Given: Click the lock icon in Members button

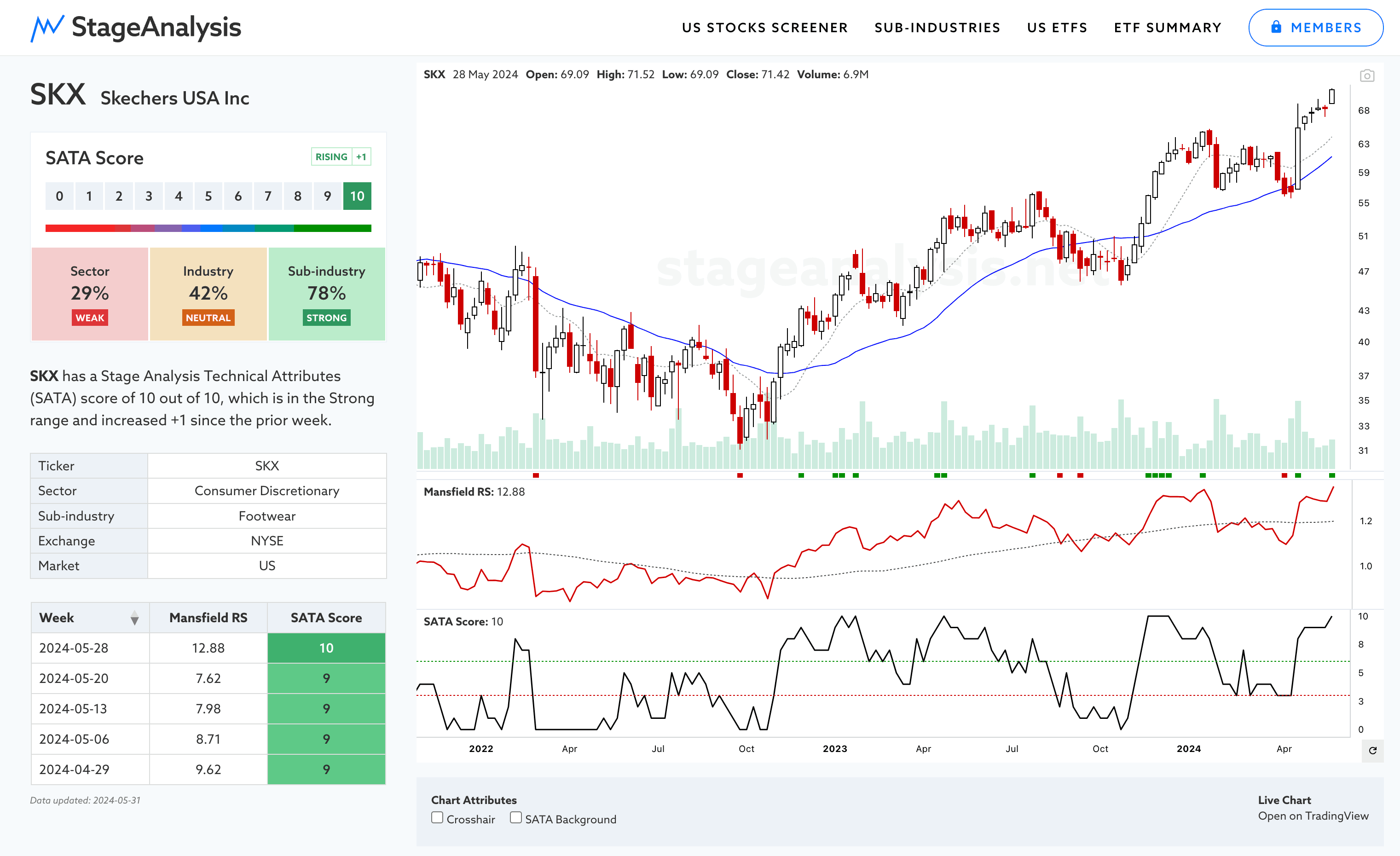Looking at the screenshot, I should coord(1276,27).
